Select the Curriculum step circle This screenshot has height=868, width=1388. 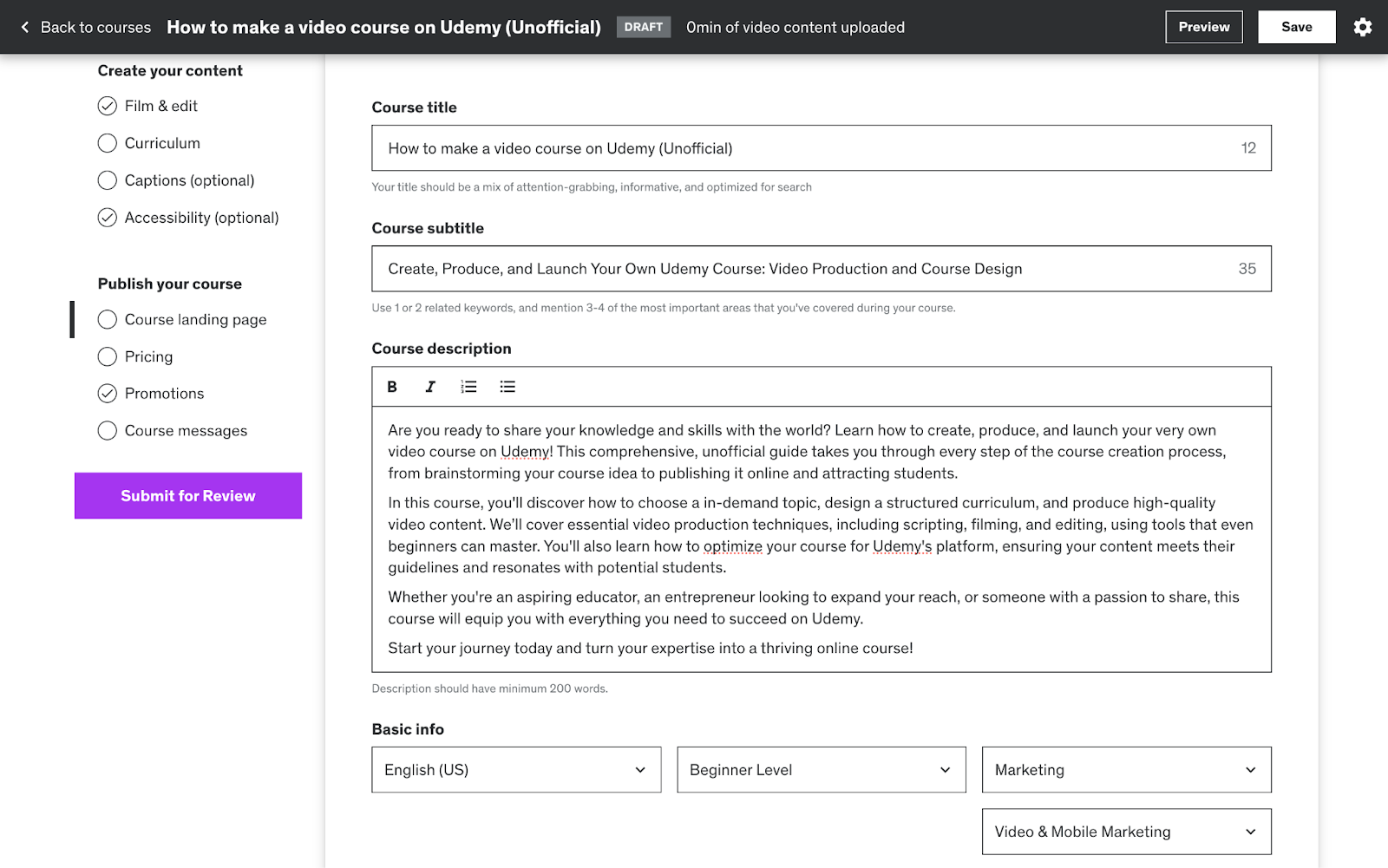coord(107,143)
